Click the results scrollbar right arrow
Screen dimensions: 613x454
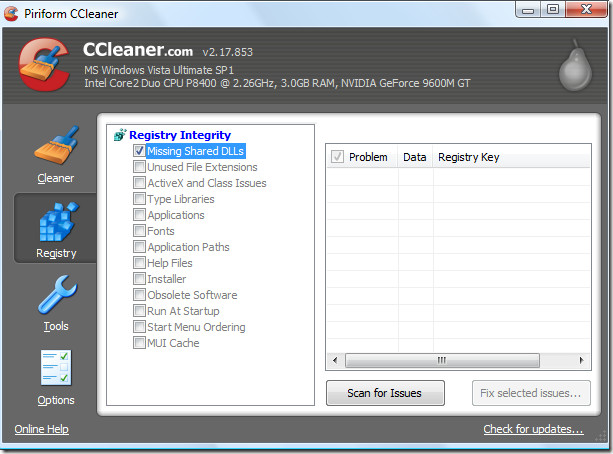tap(581, 360)
